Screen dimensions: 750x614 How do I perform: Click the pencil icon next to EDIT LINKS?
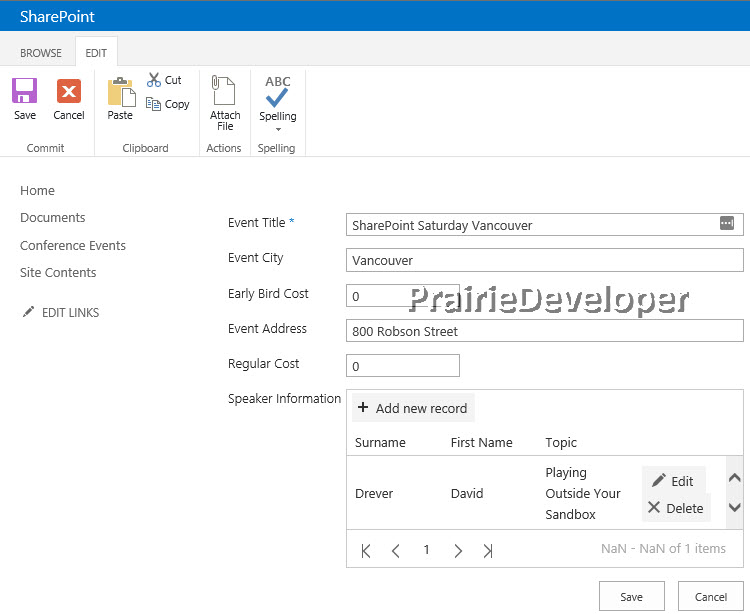(x=28, y=312)
